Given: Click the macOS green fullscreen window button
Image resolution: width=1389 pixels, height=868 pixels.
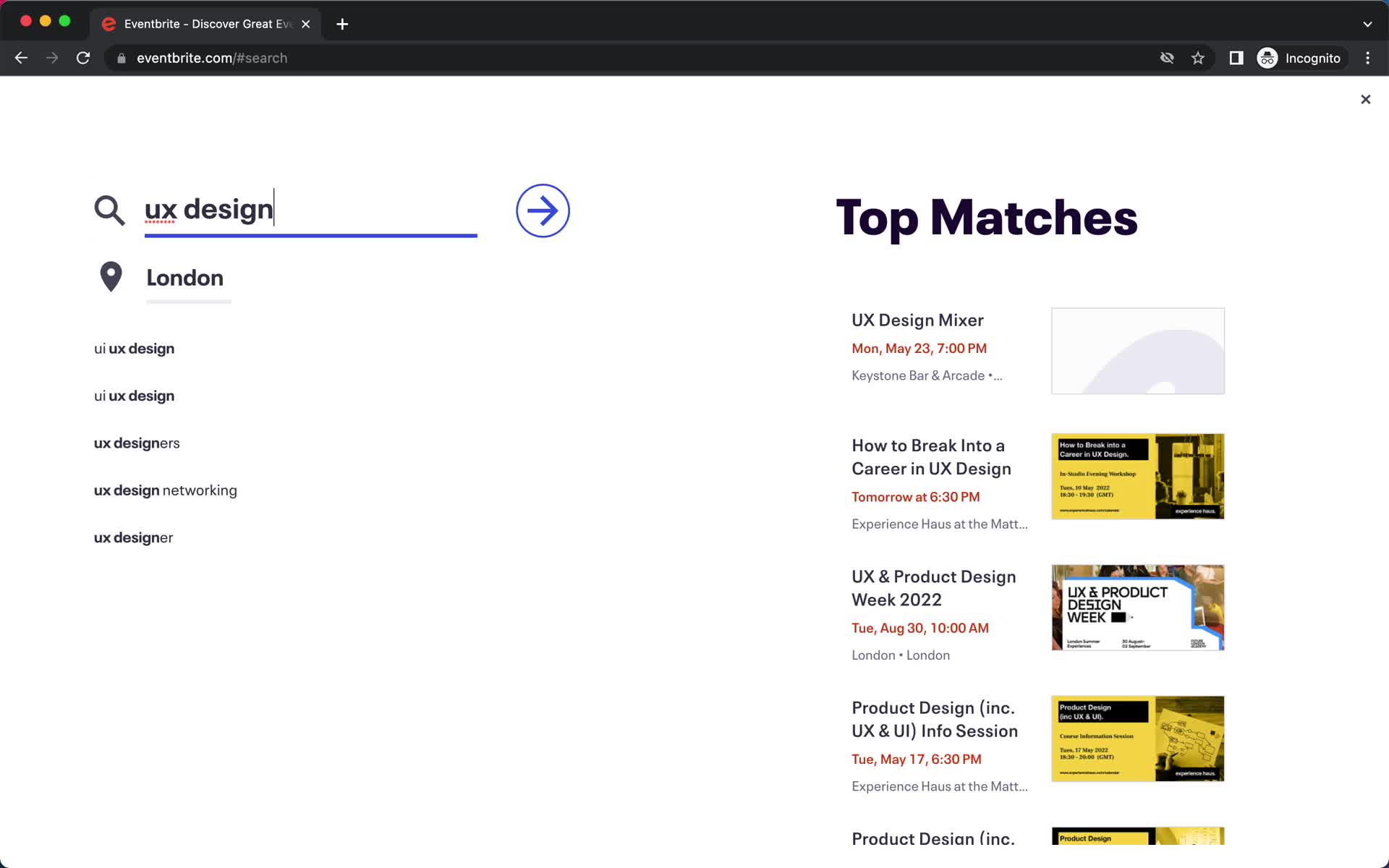Looking at the screenshot, I should (64, 21).
